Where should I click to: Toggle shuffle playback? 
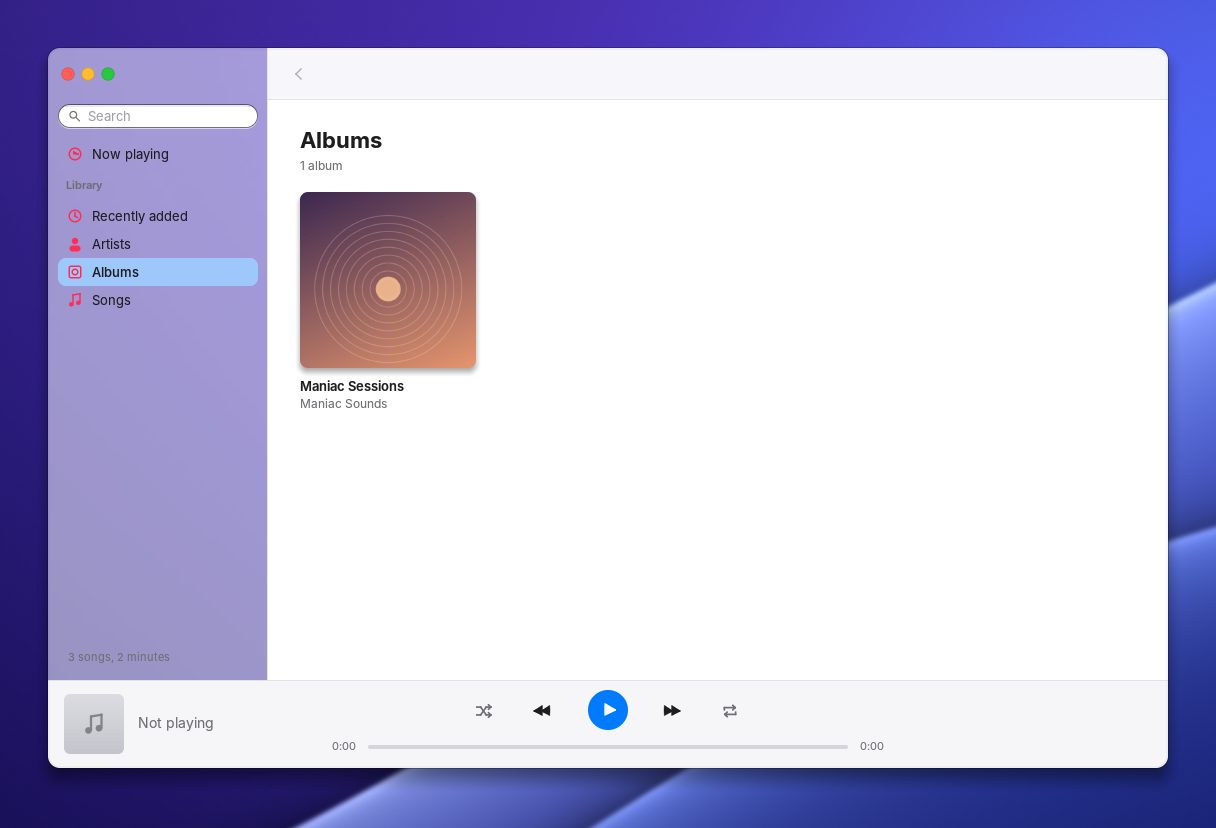click(484, 711)
